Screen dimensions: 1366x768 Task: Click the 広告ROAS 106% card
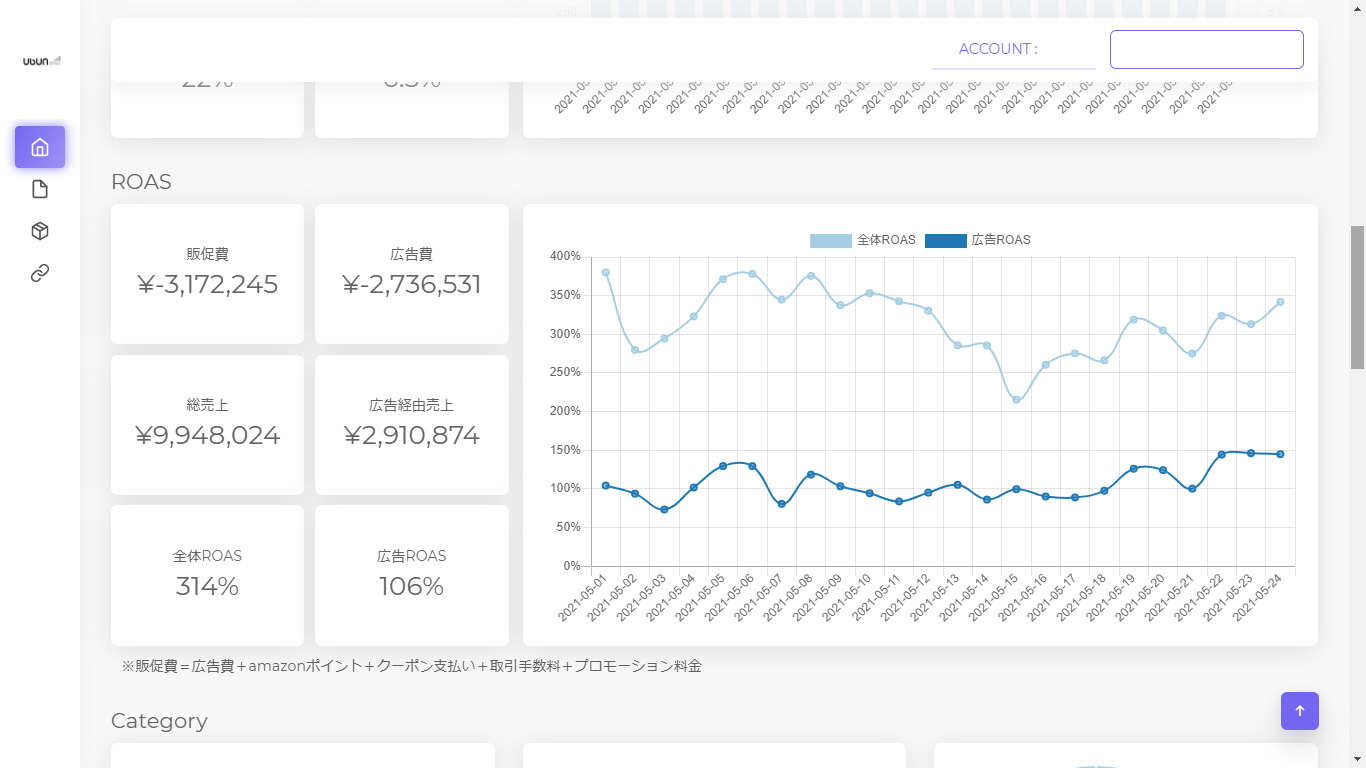click(x=412, y=575)
